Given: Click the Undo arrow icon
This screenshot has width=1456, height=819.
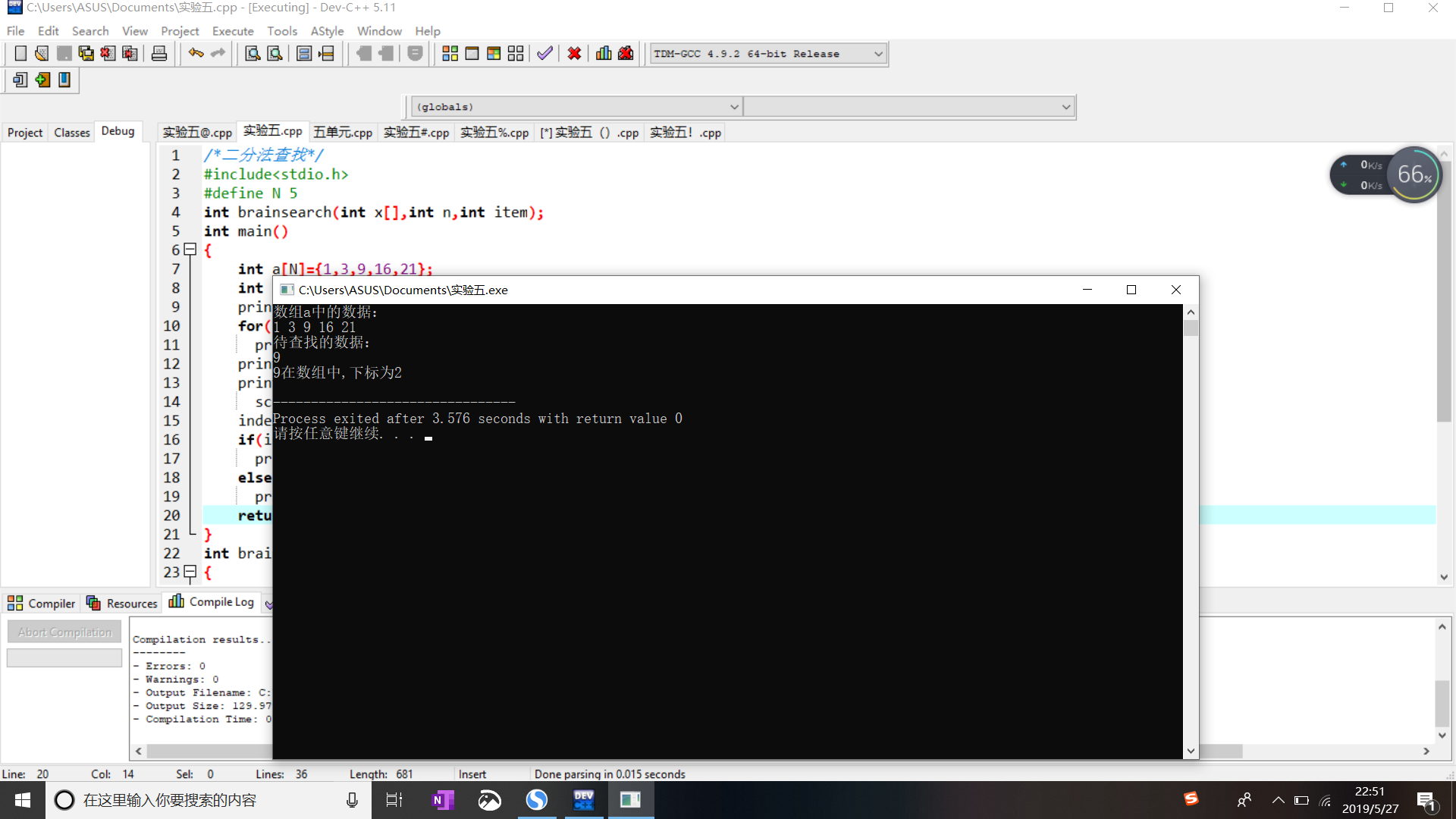Looking at the screenshot, I should click(196, 53).
